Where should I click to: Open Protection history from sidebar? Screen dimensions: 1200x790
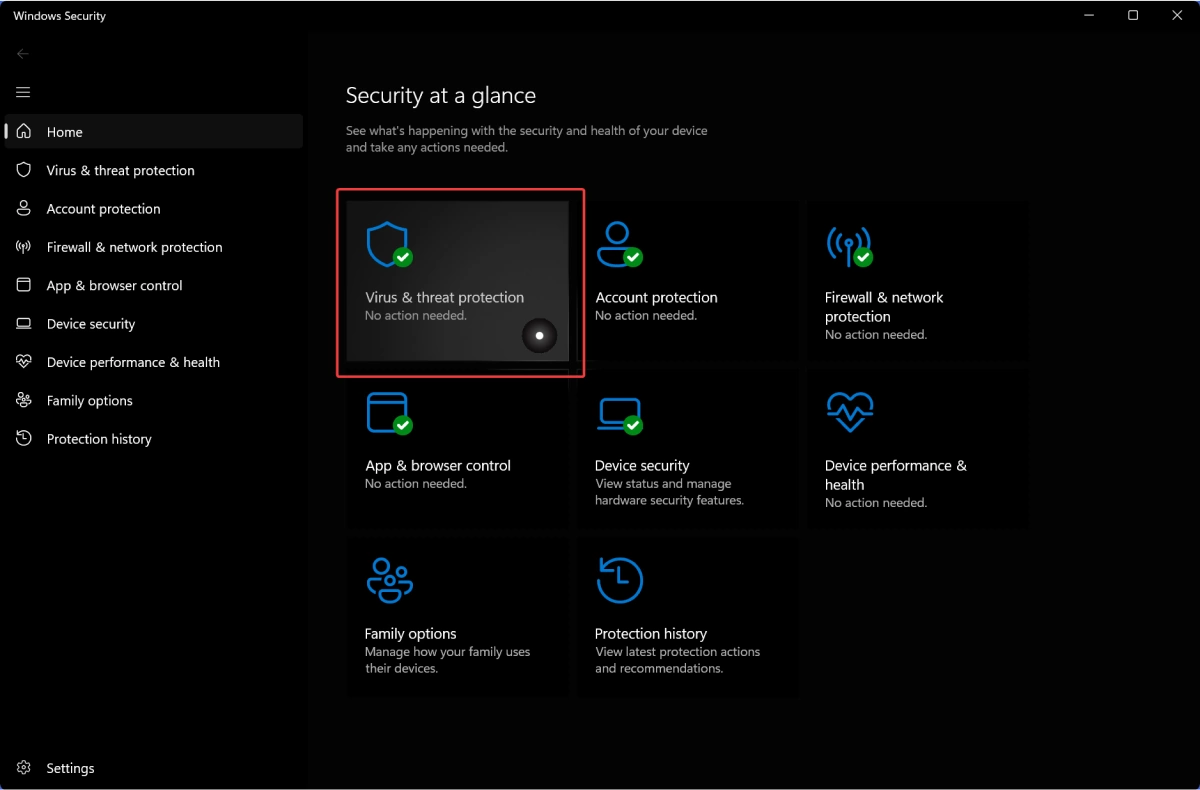coord(154,438)
